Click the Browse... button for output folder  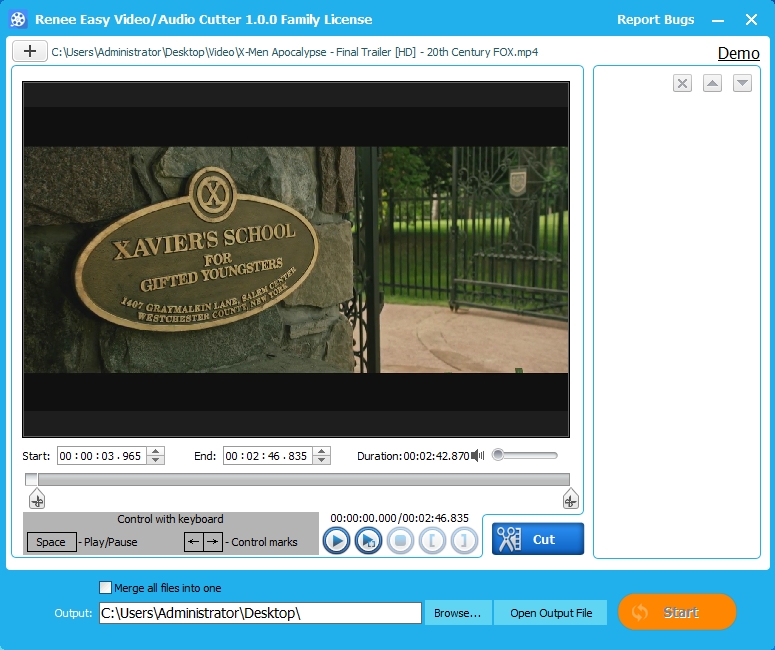tap(457, 613)
